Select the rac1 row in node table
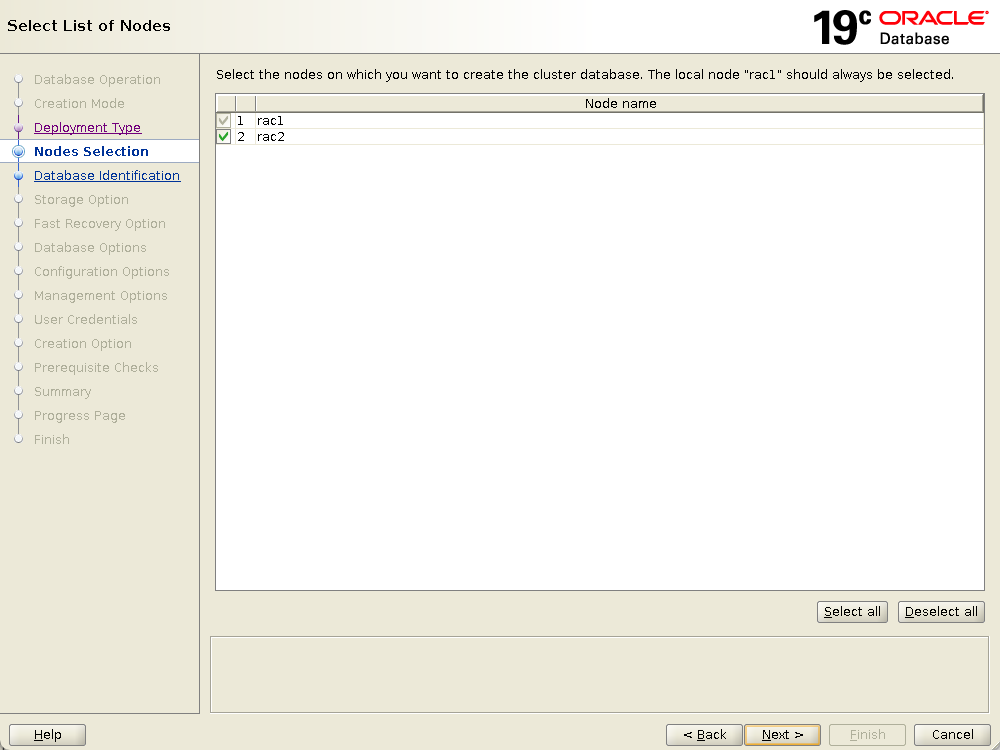The width and height of the screenshot is (1000, 750). [600, 121]
